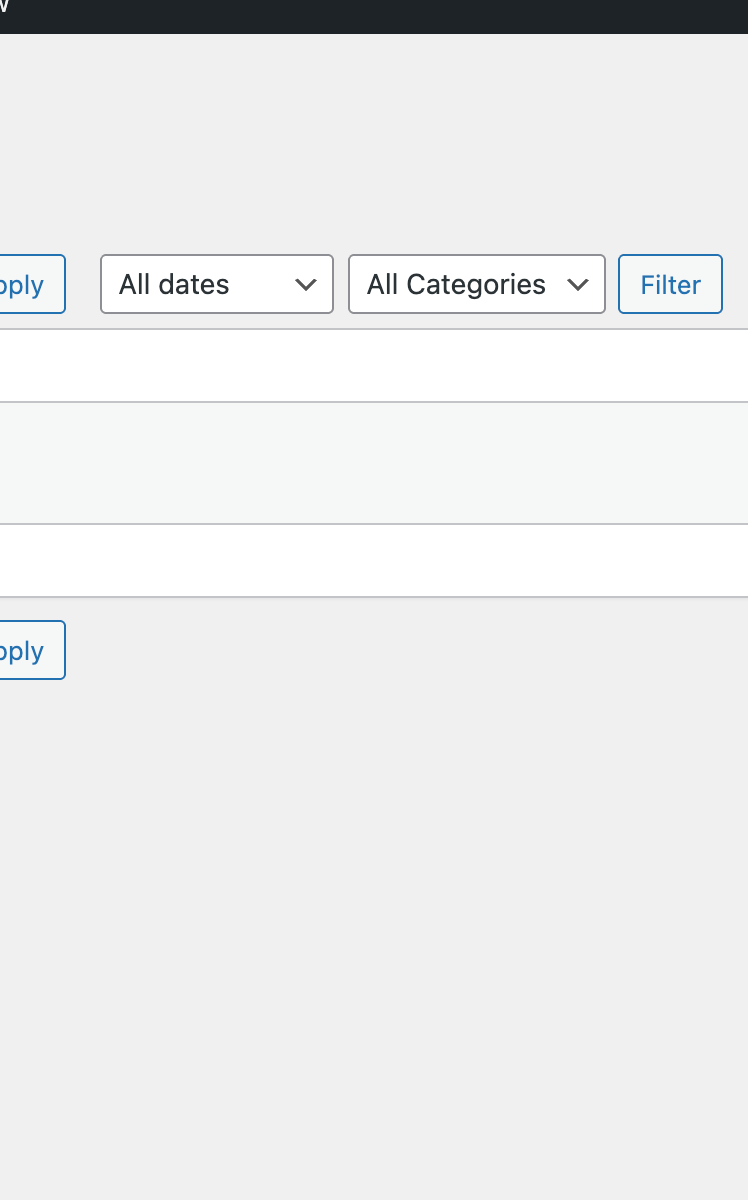Viewport: 748px width, 1200px height.
Task: Click the space right of the Filter button
Action: (736, 285)
